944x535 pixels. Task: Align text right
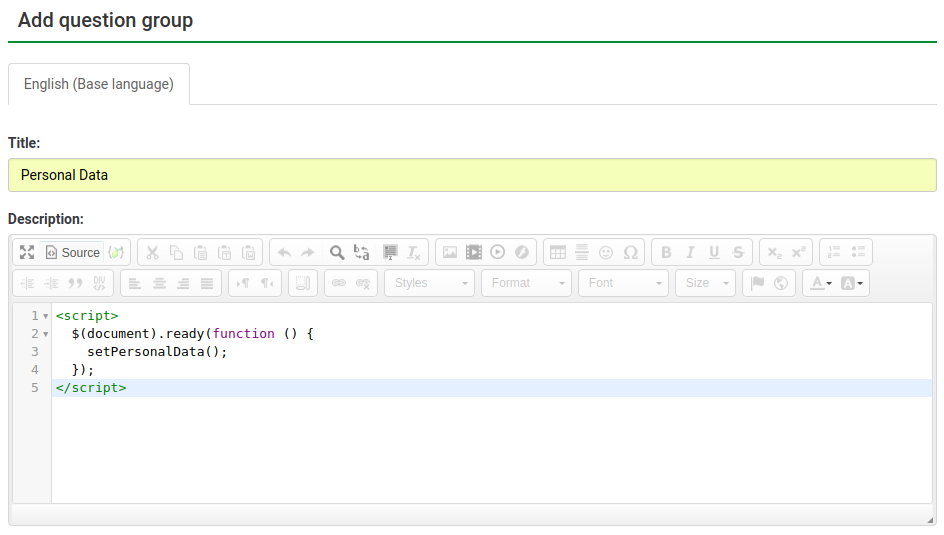183,283
